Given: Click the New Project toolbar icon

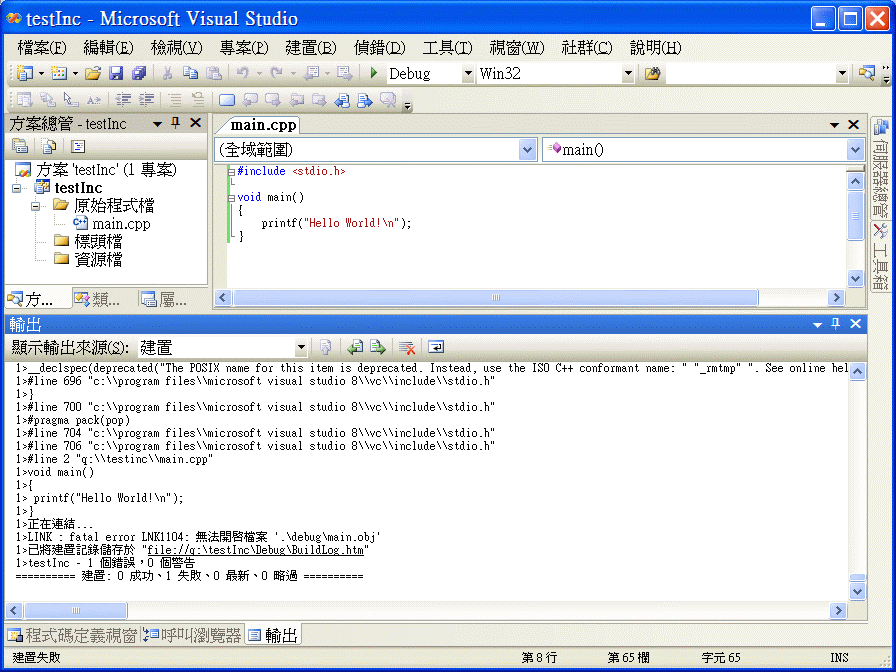Looking at the screenshot, I should pyautogui.click(x=24, y=73).
